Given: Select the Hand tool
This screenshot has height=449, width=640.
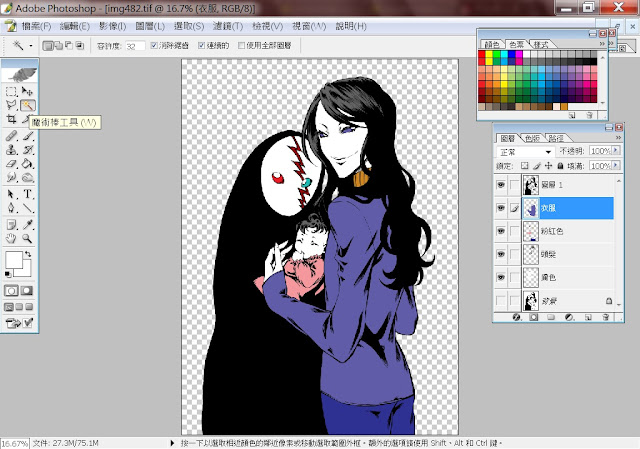Looking at the screenshot, I should point(11,238).
